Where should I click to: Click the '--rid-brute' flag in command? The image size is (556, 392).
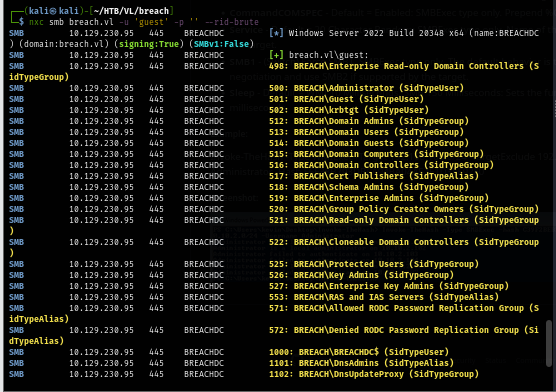click(232, 22)
